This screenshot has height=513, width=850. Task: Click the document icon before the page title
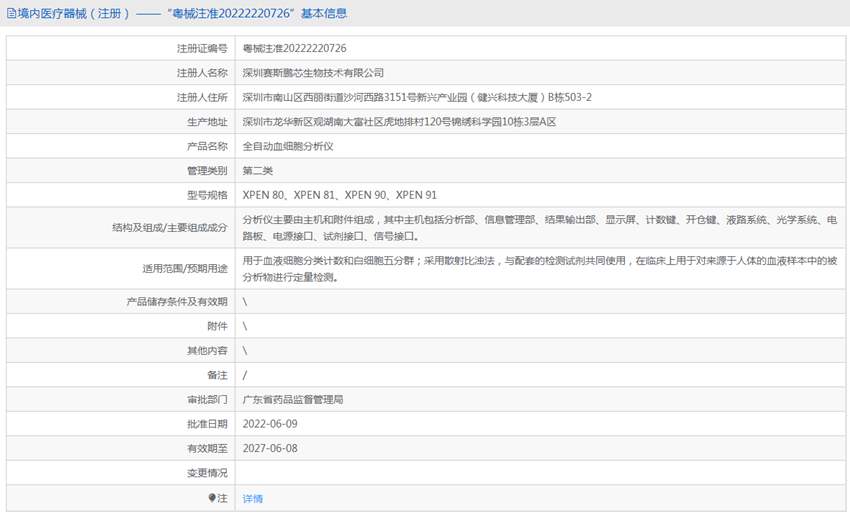click(x=10, y=14)
